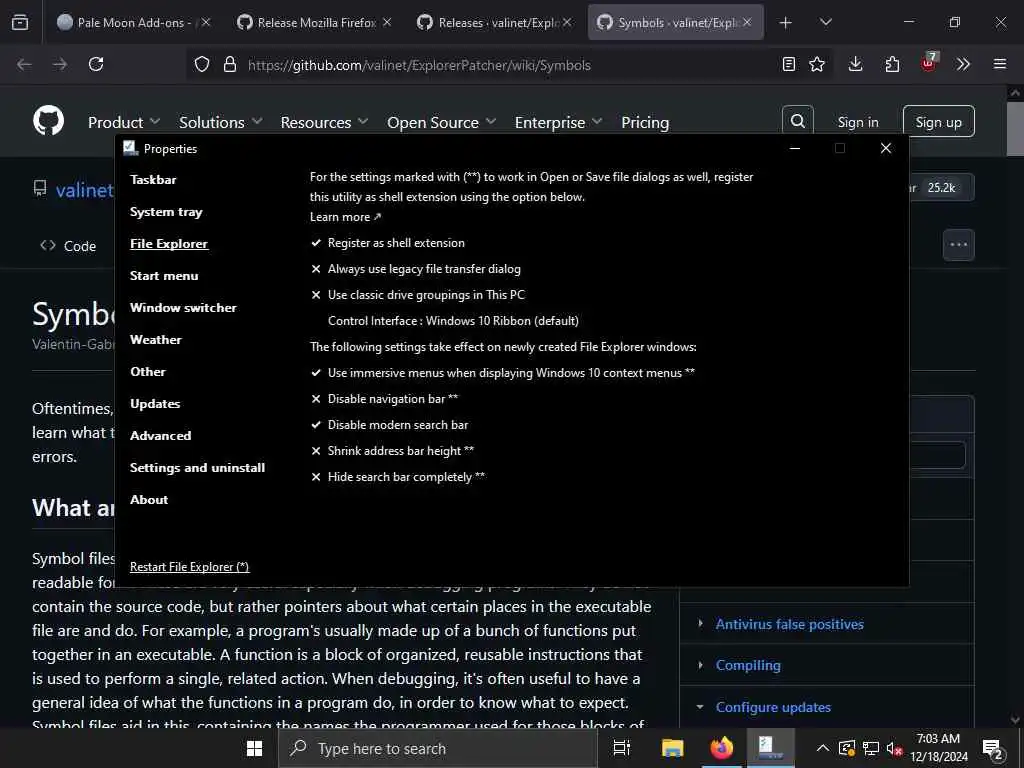
Task: Toggle Use immersive menus option
Action: click(x=502, y=373)
